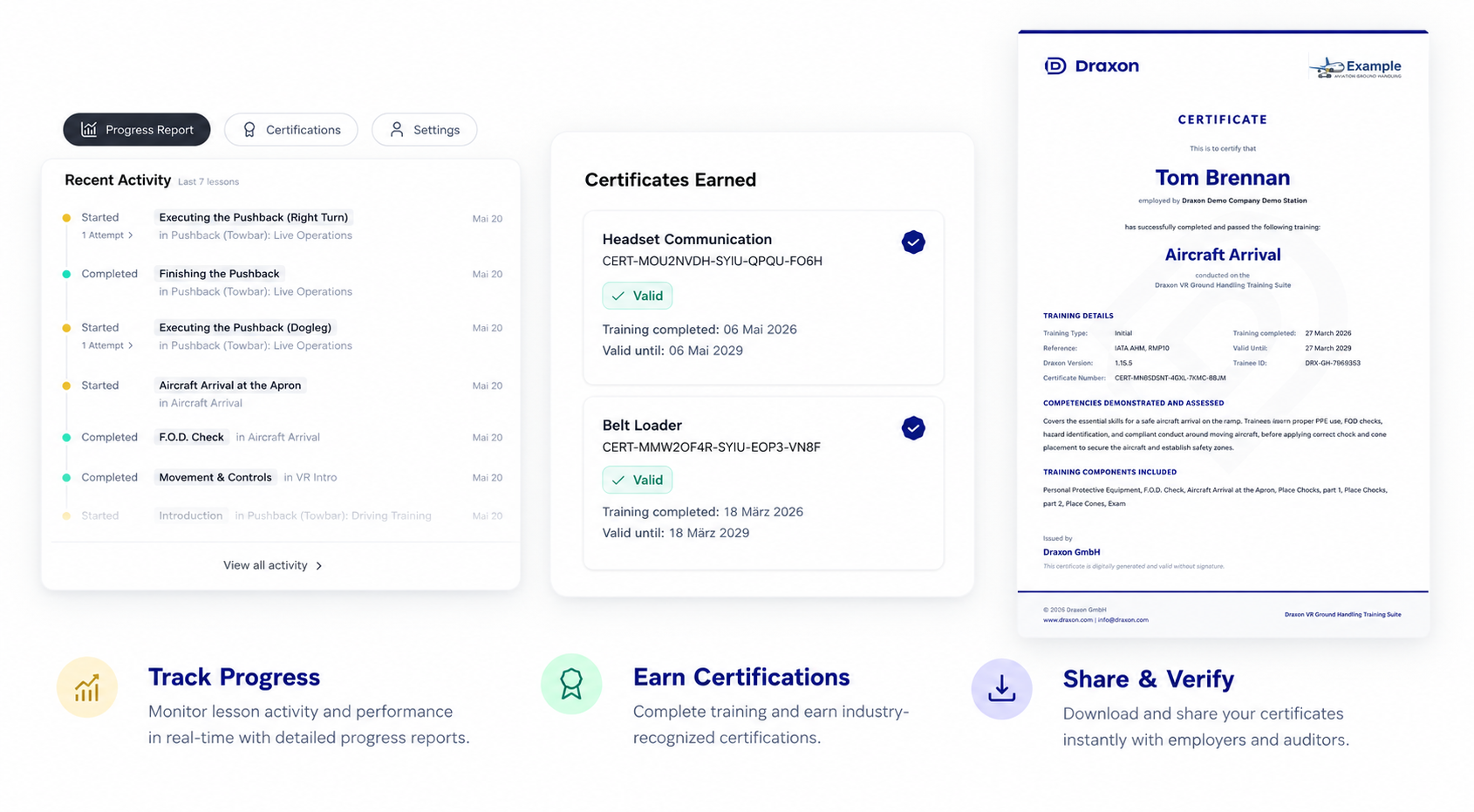This screenshot has width=1474, height=812.
Task: Open the Movement & Controls lesson
Action: (215, 477)
